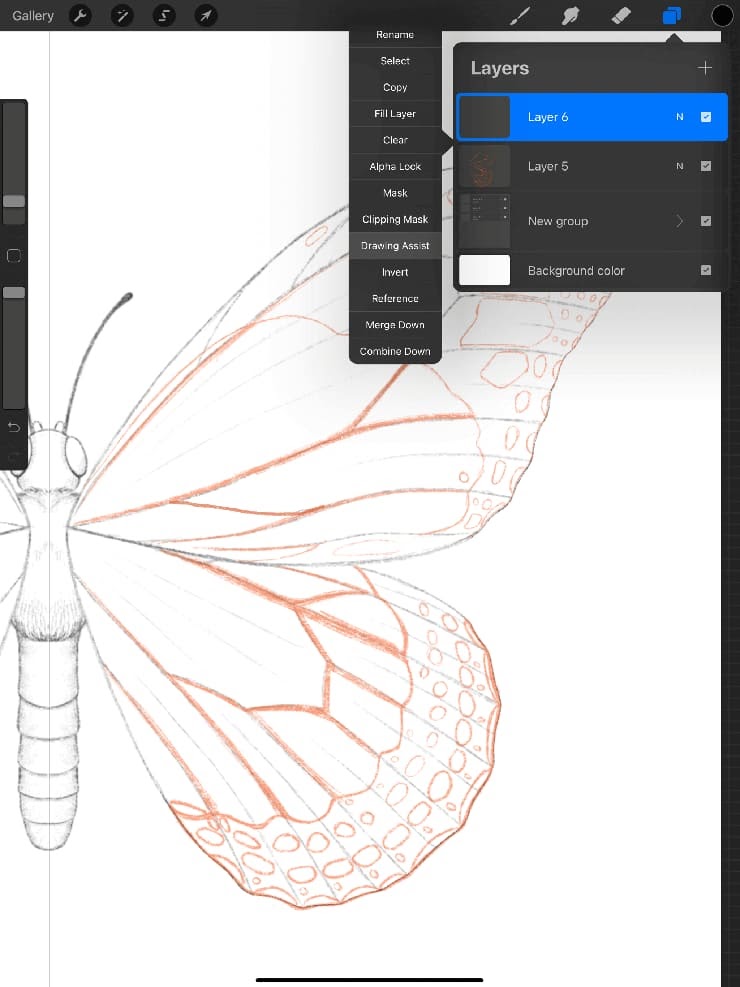Set layer as Reference
Image resolution: width=740 pixels, height=987 pixels.
[395, 299]
